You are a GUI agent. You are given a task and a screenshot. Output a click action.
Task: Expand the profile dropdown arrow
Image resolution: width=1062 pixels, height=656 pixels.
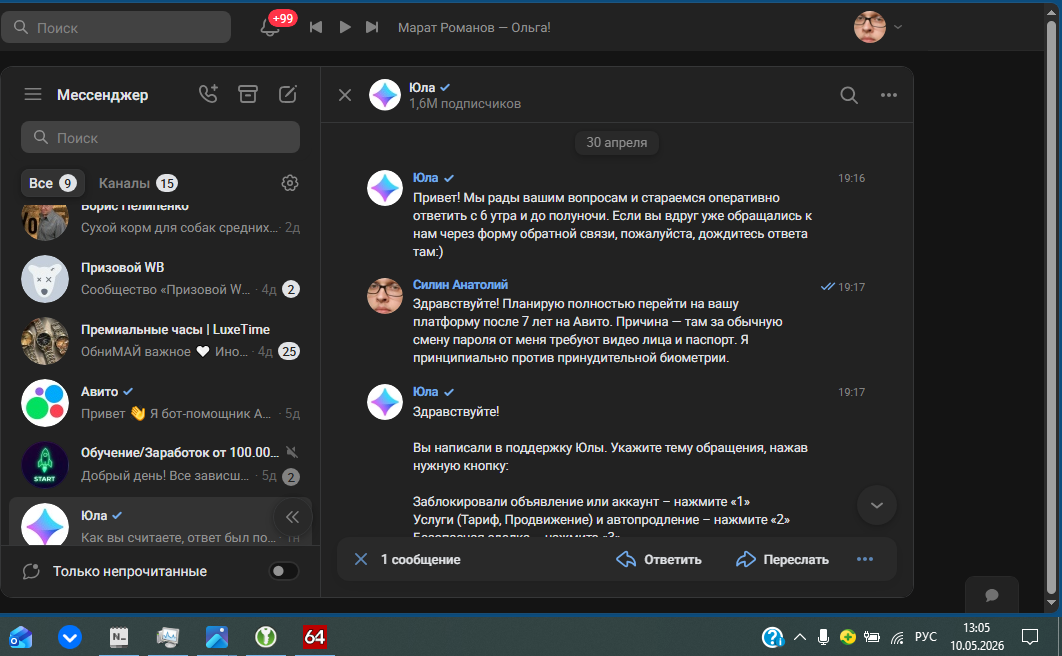point(898,27)
